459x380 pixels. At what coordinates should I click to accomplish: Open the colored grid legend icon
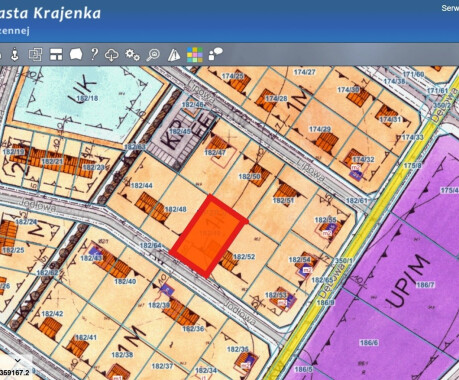195,55
